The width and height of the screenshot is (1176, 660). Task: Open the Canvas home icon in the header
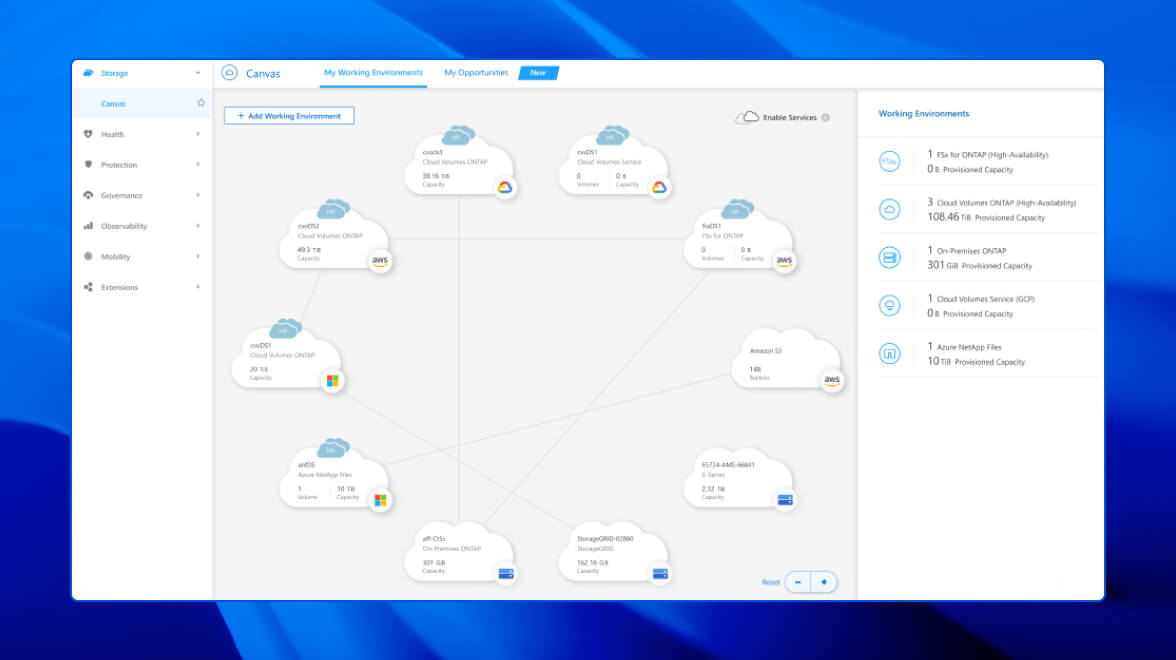pyautogui.click(x=231, y=73)
